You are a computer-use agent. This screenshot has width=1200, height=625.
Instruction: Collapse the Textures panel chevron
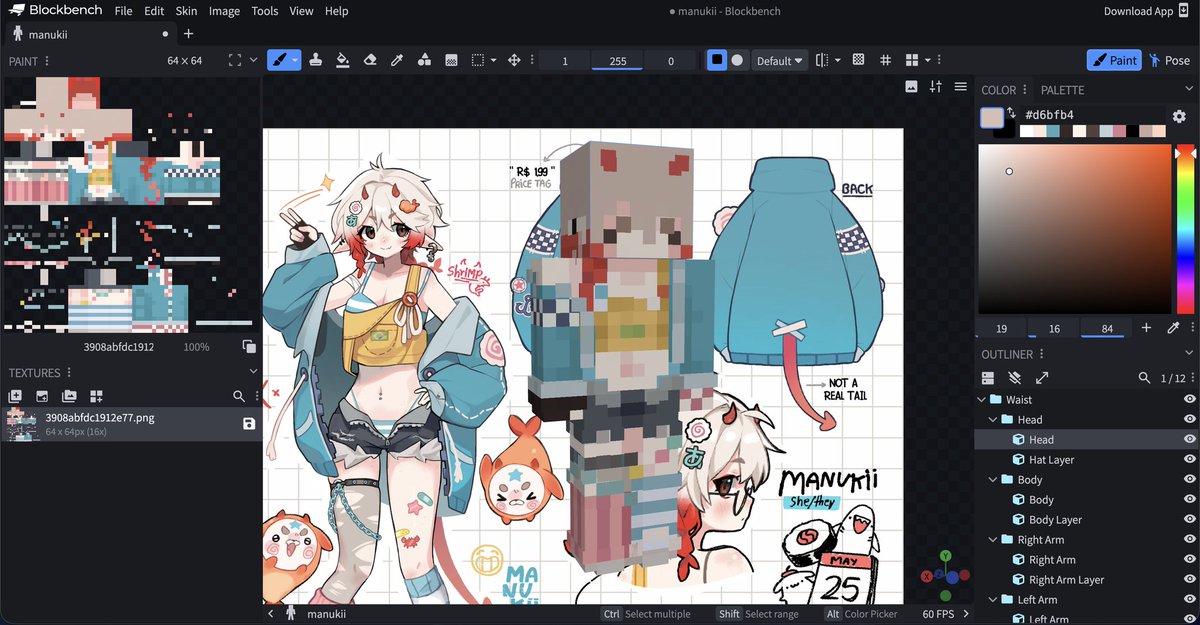coord(252,372)
